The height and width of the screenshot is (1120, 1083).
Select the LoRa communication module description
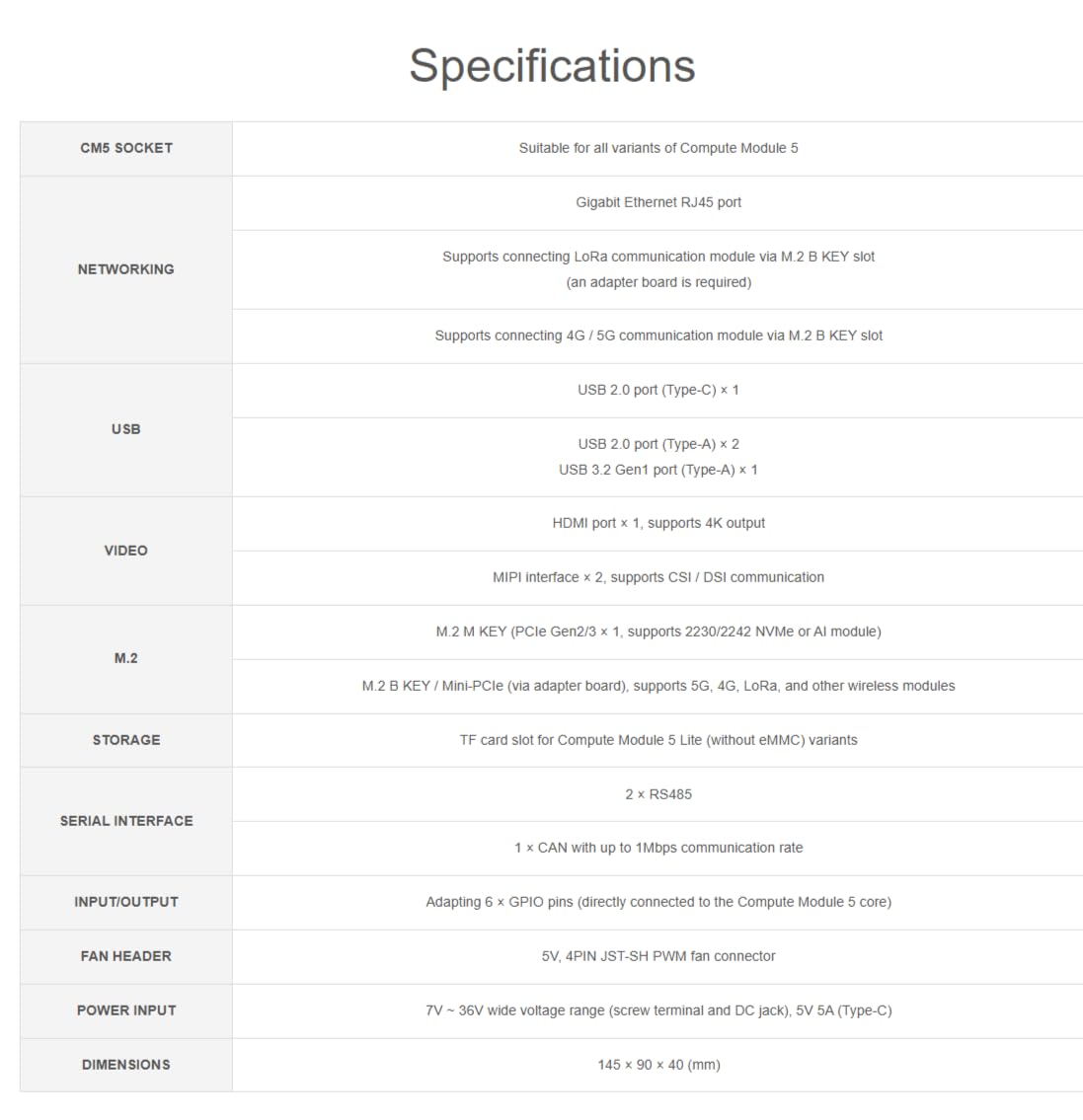(x=658, y=269)
